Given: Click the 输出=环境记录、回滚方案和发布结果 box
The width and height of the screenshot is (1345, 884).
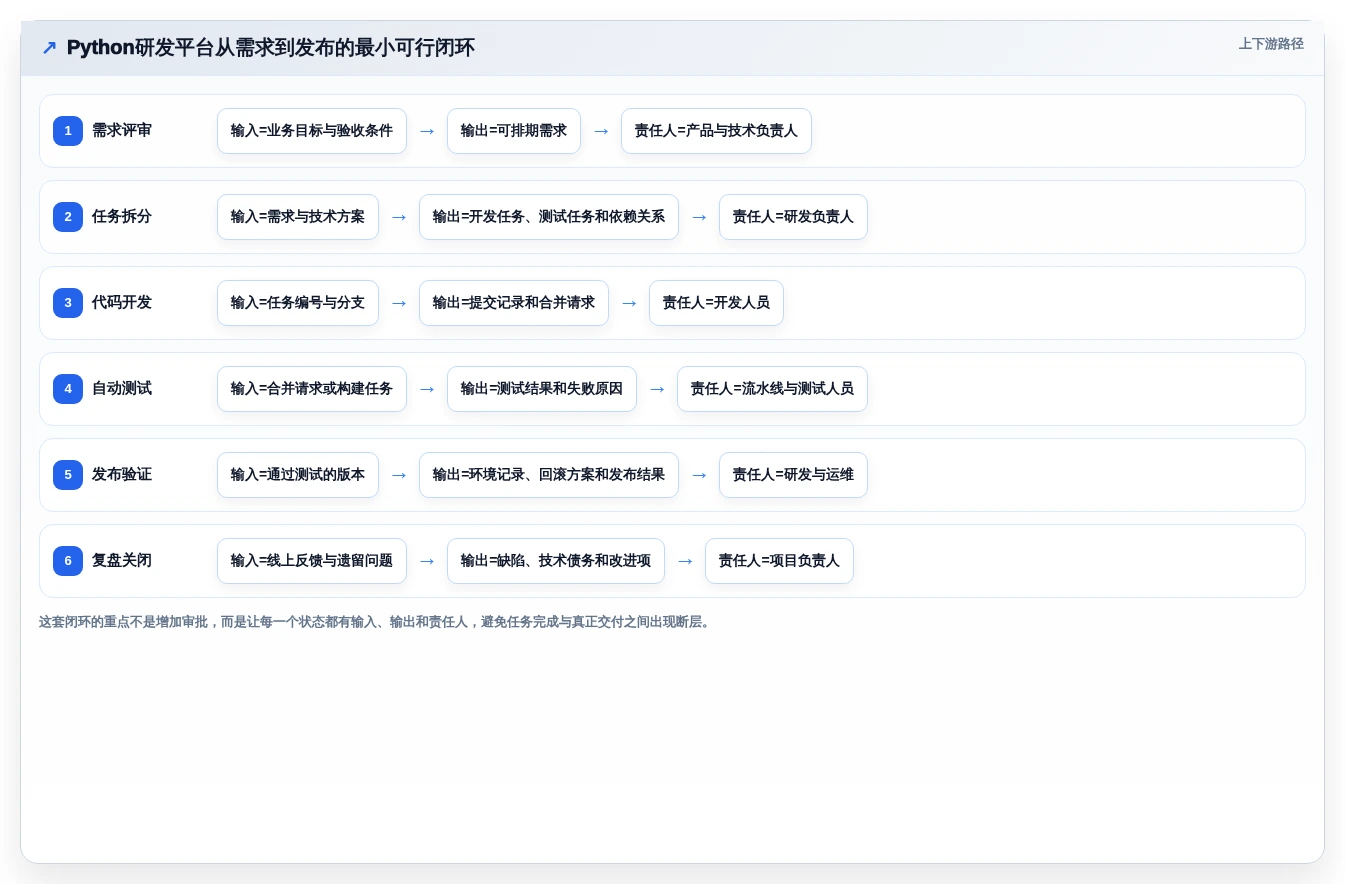Looking at the screenshot, I should click(549, 475).
